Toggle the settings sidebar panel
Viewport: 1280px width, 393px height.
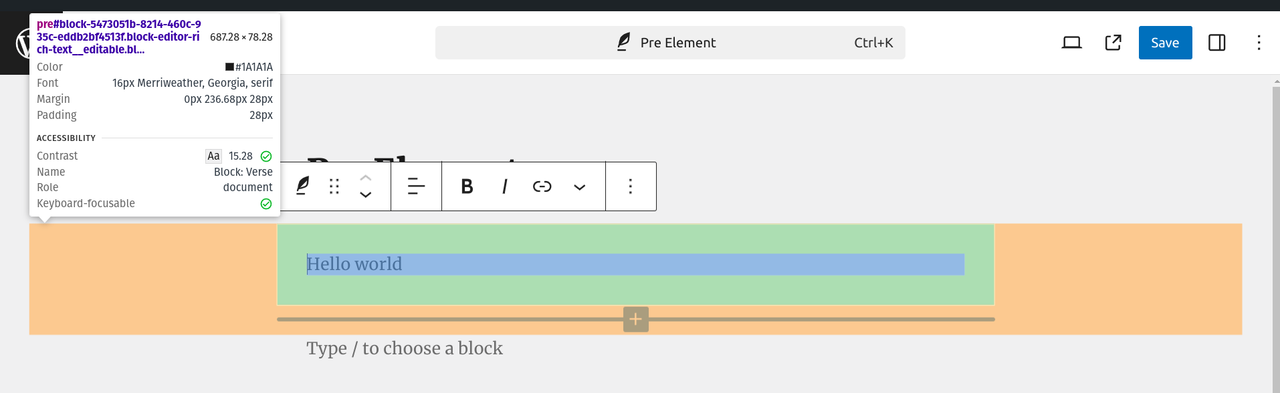1217,43
